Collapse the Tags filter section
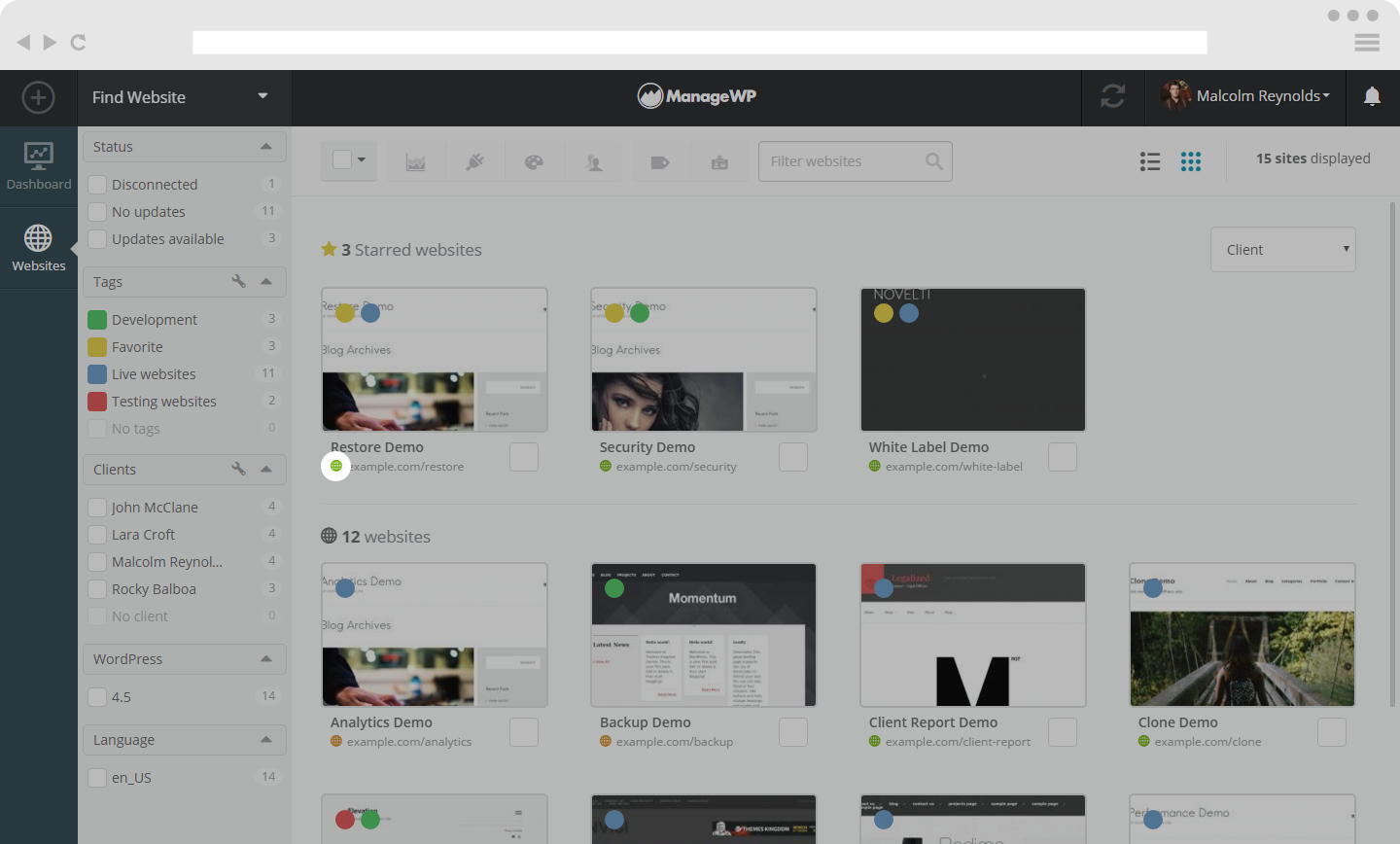The width and height of the screenshot is (1400, 844). 266,281
